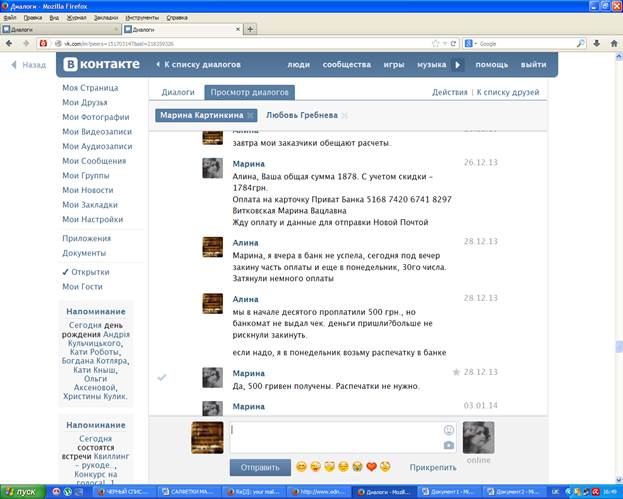The height and width of the screenshot is (499, 623).
Task: Log out with выйти
Action: click(533, 65)
